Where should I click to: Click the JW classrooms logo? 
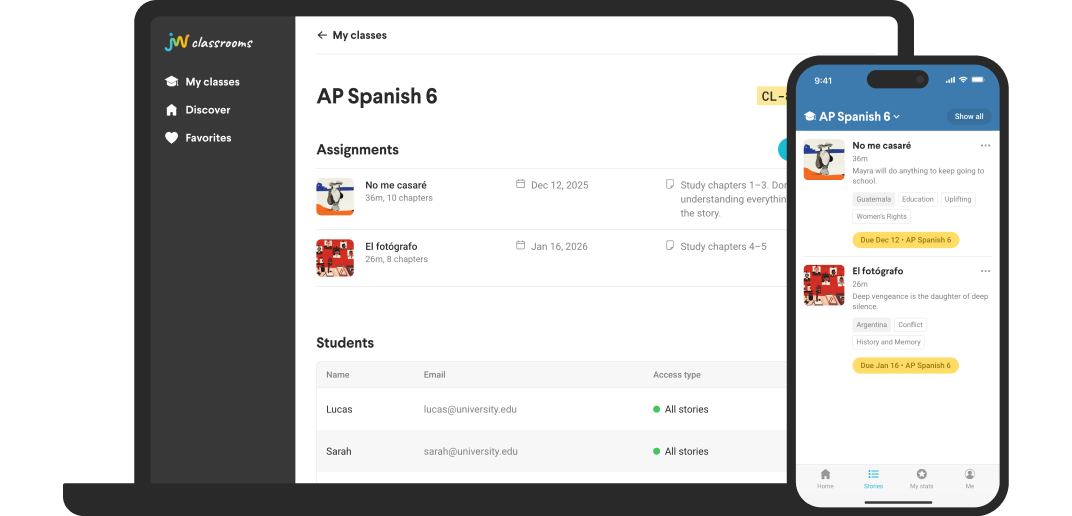pyautogui.click(x=208, y=42)
